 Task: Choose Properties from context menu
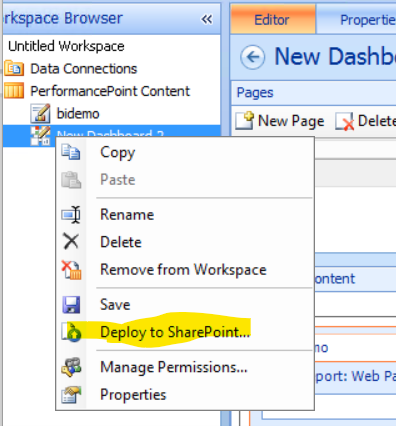tap(133, 395)
